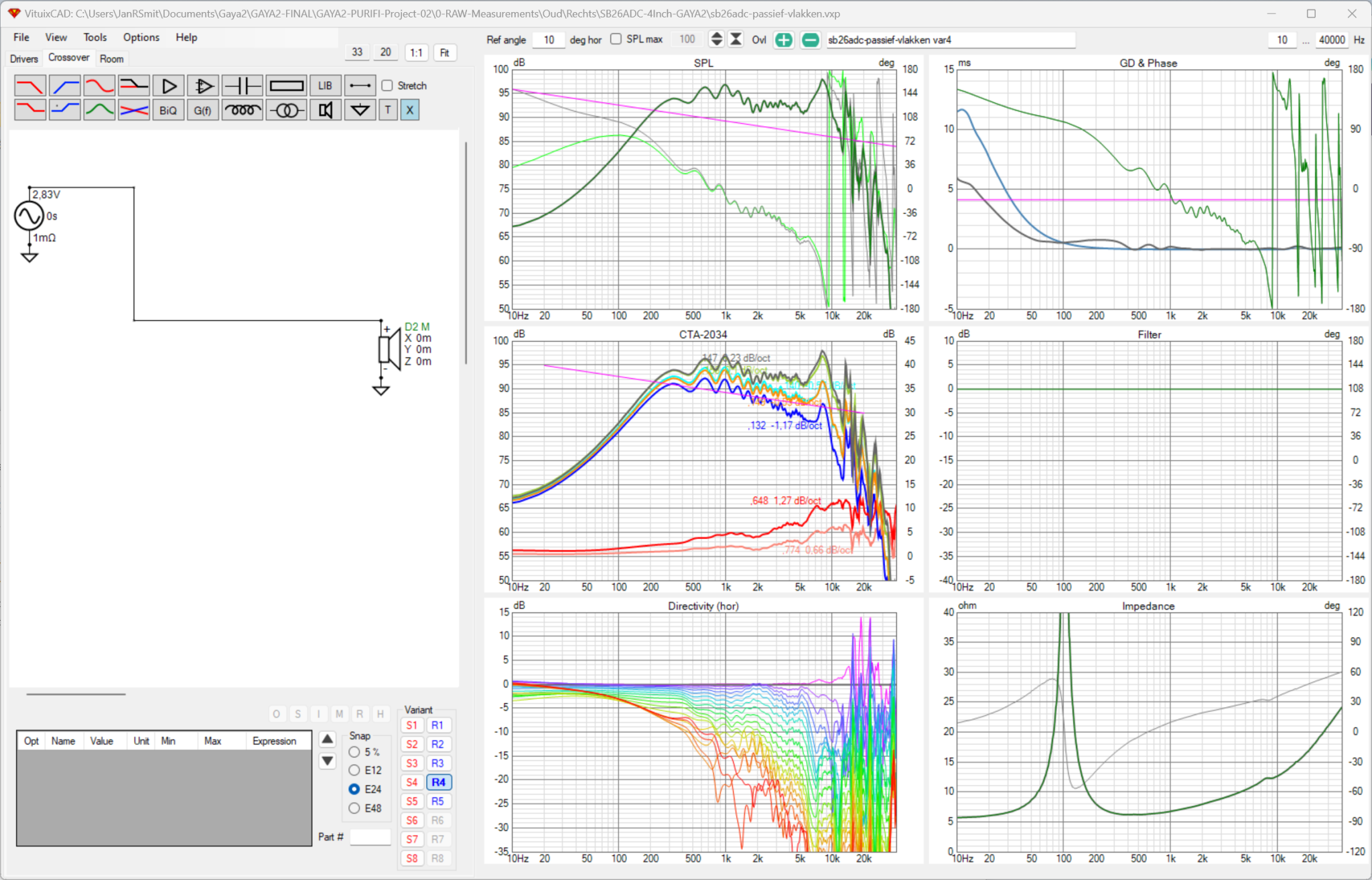Click the hourglass-shaped icon beside SPL max
Screen dimensions: 1372x880
[x=736, y=40]
